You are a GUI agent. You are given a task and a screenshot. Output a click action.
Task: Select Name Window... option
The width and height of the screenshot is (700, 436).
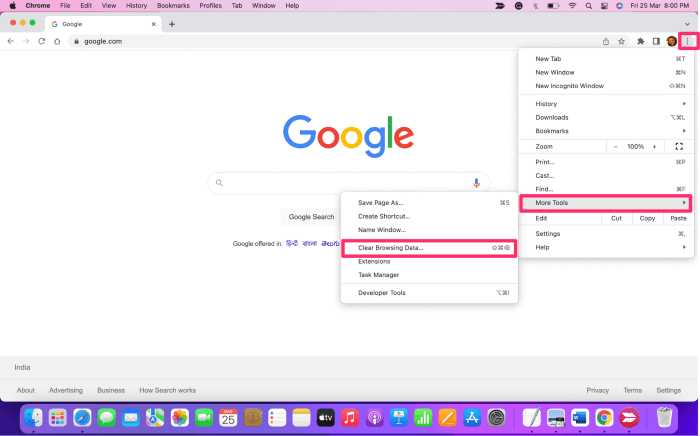tap(429, 230)
